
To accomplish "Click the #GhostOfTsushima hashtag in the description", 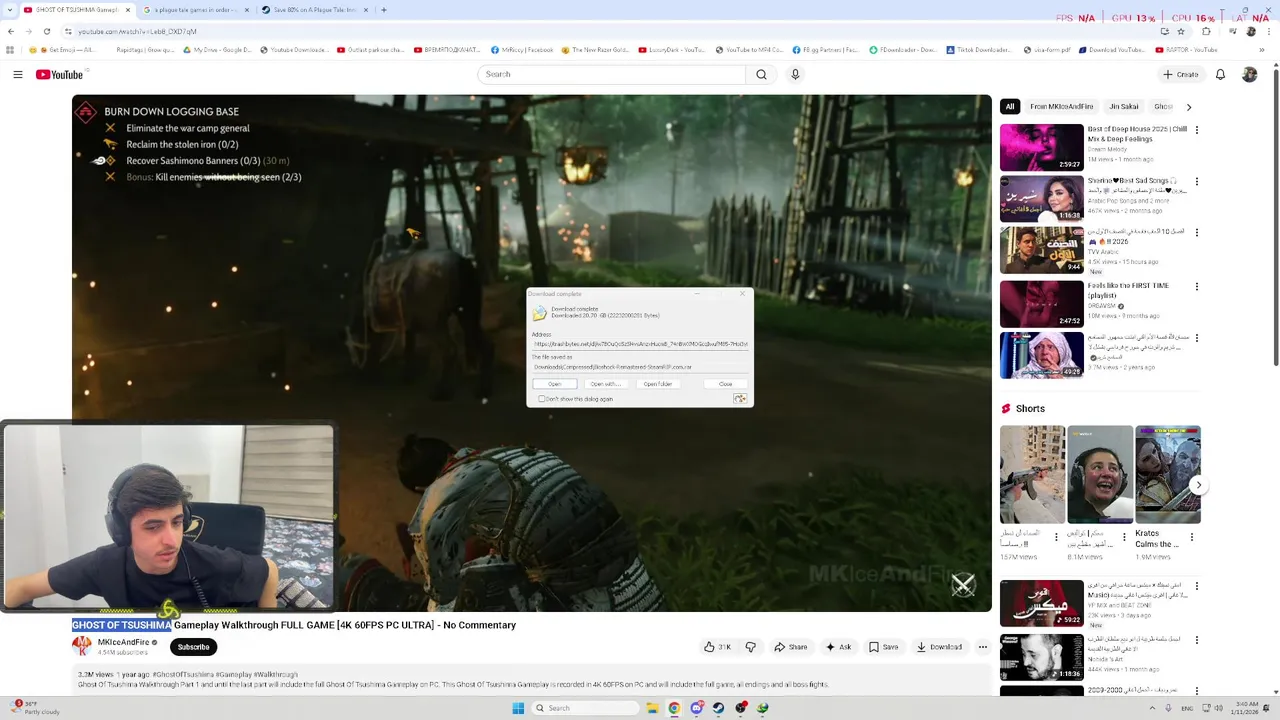I will click(x=183, y=675).
